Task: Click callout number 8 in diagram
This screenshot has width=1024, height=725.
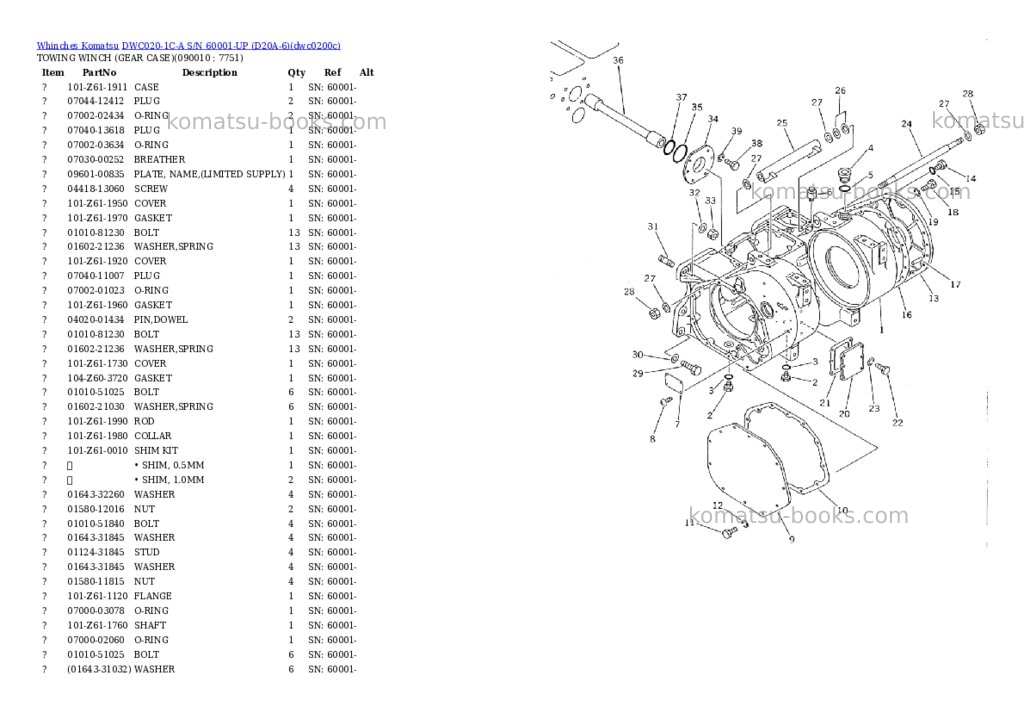Action: [652, 439]
